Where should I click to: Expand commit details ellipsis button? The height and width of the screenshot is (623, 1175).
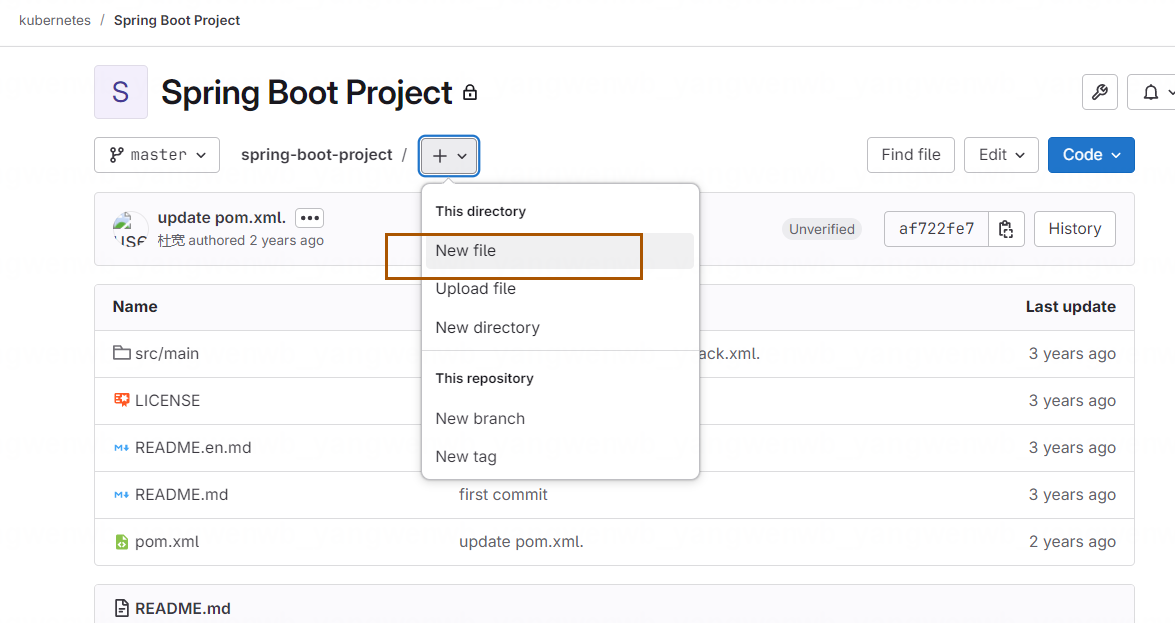tap(309, 218)
